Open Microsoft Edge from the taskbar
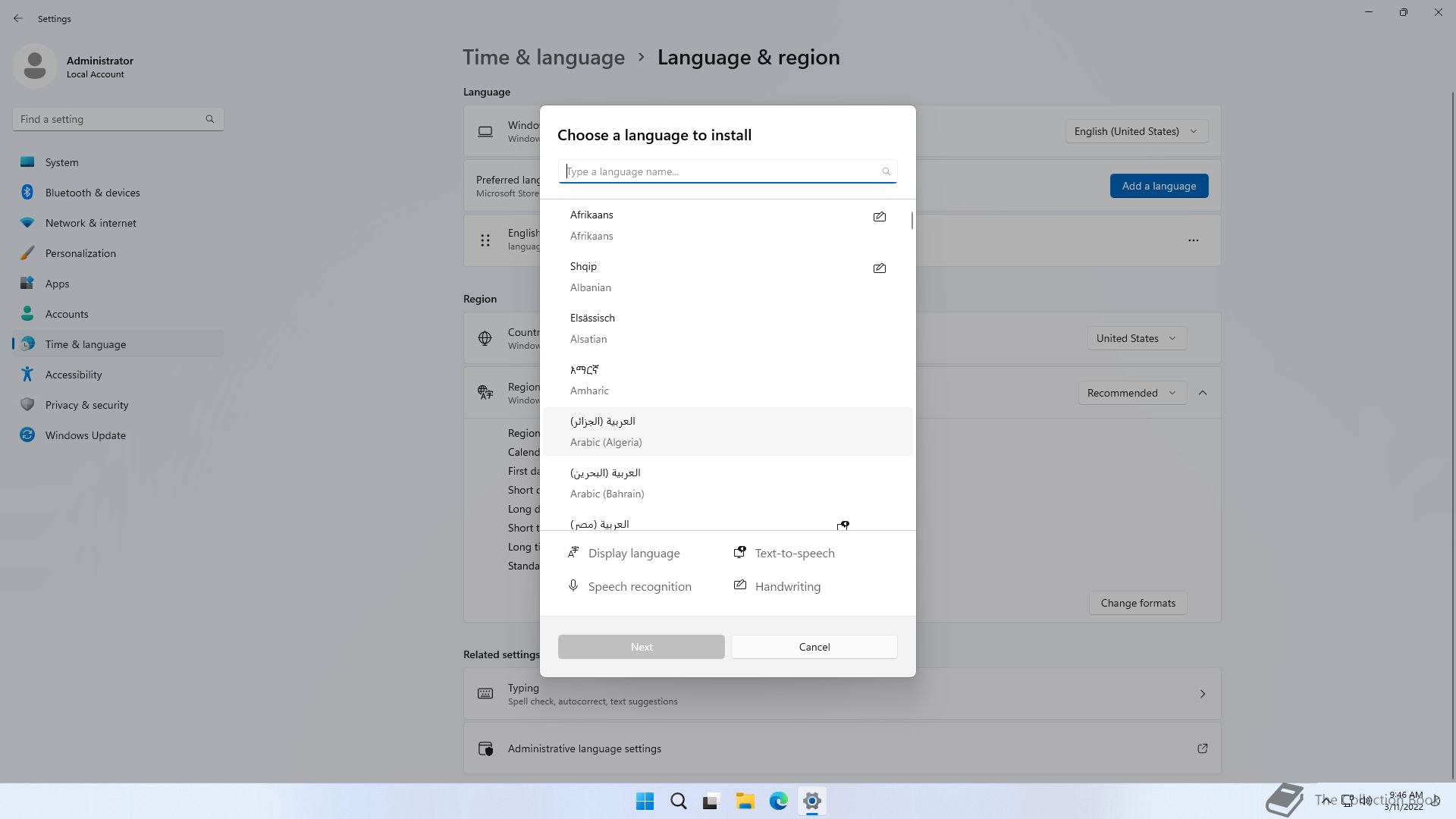1456x819 pixels. pyautogui.click(x=778, y=801)
